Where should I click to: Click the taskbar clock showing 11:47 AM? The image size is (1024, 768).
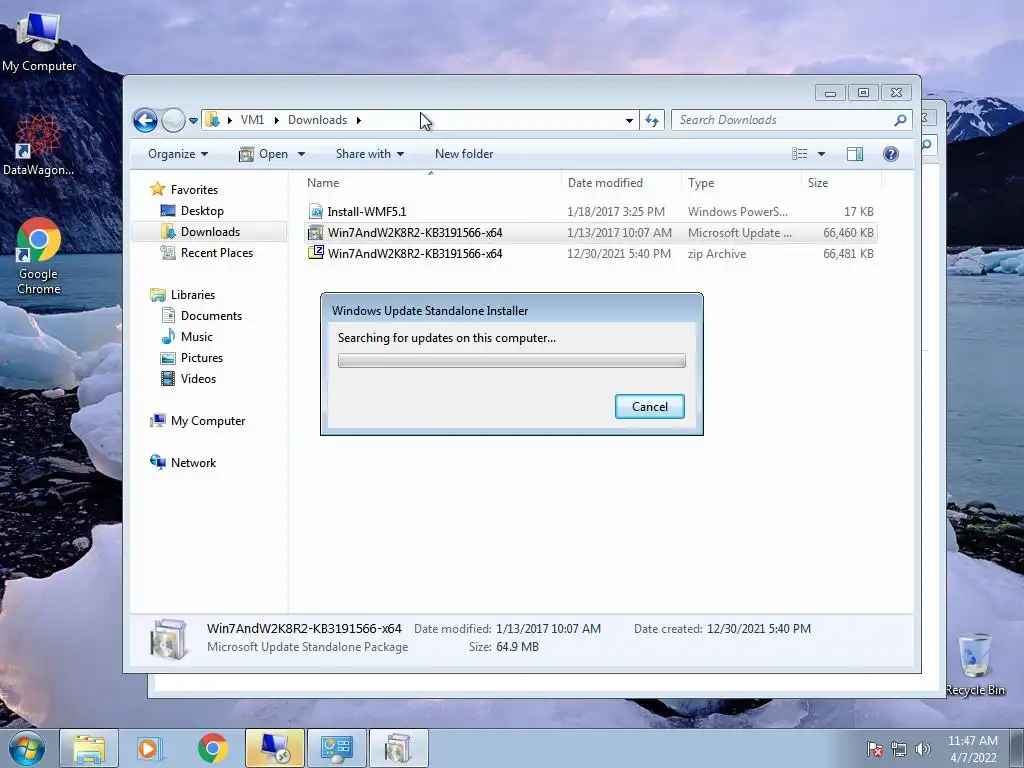coord(972,749)
